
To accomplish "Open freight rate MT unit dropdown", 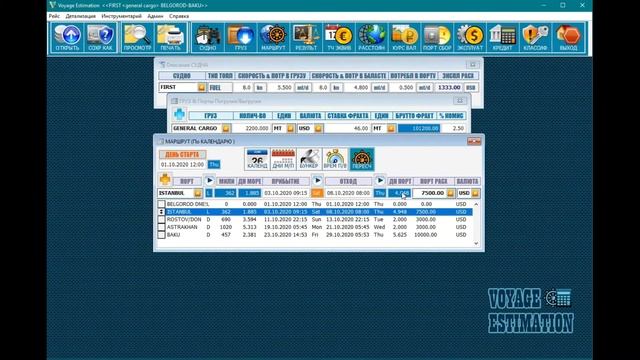I will pyautogui.click(x=391, y=128).
